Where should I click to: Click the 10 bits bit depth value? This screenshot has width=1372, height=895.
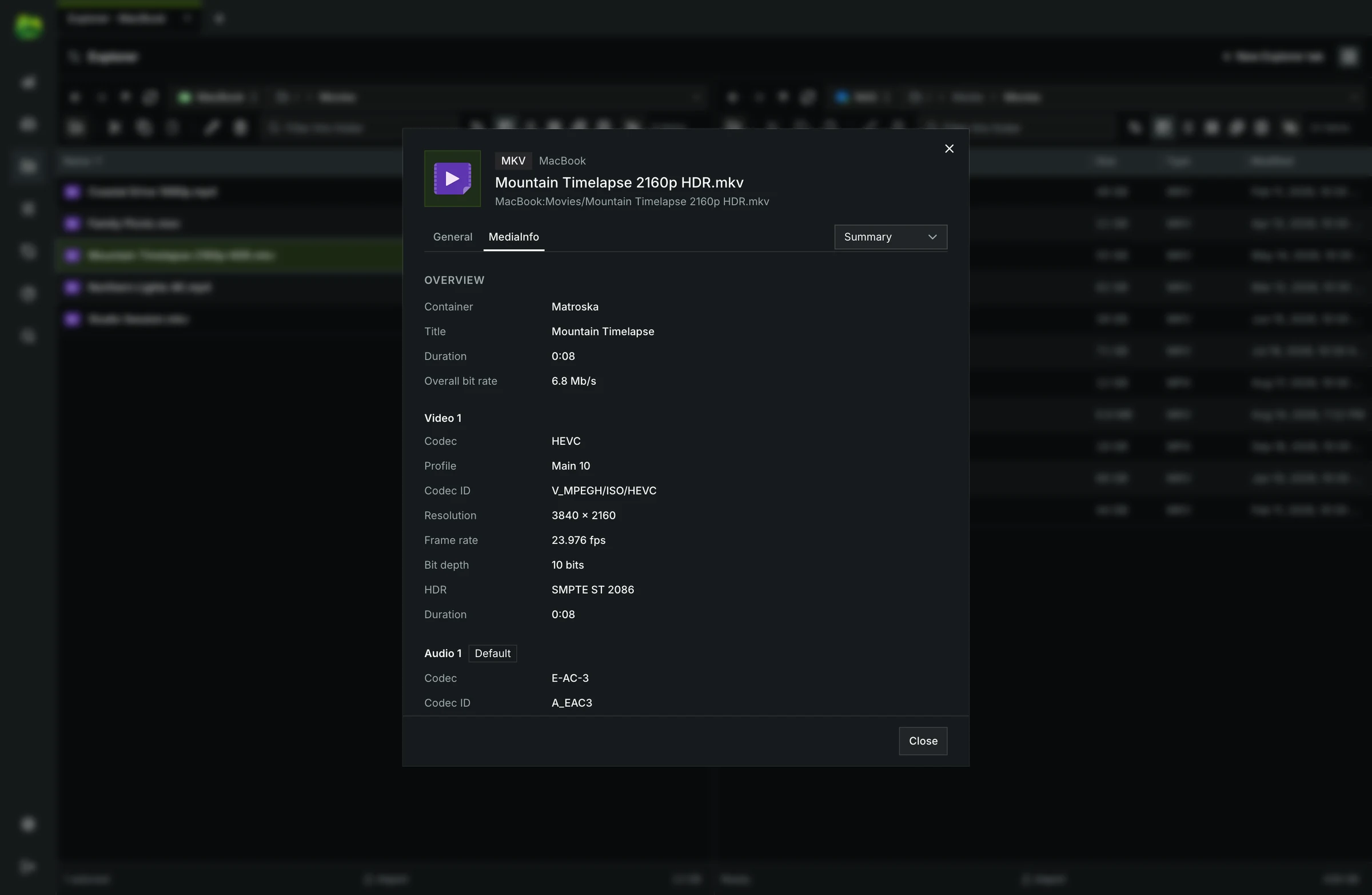point(567,565)
